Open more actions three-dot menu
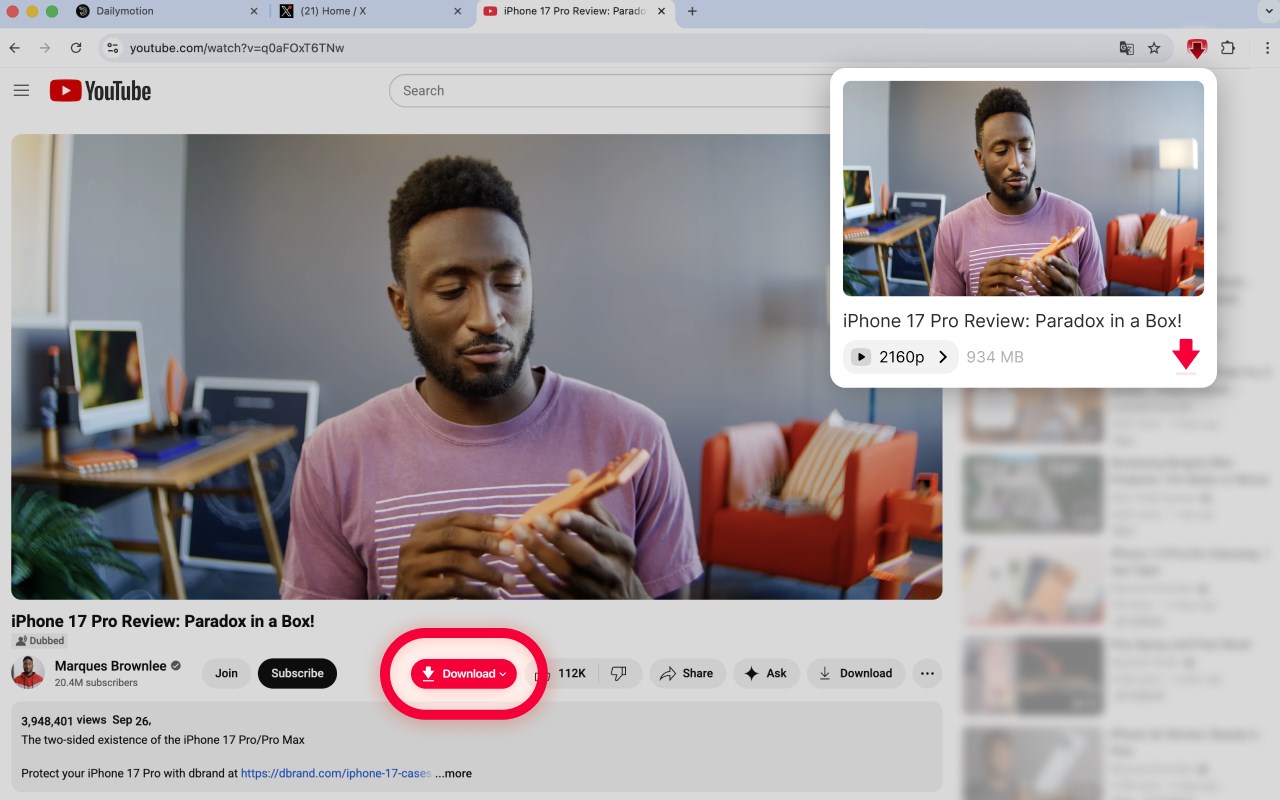1280x800 pixels. click(x=927, y=674)
